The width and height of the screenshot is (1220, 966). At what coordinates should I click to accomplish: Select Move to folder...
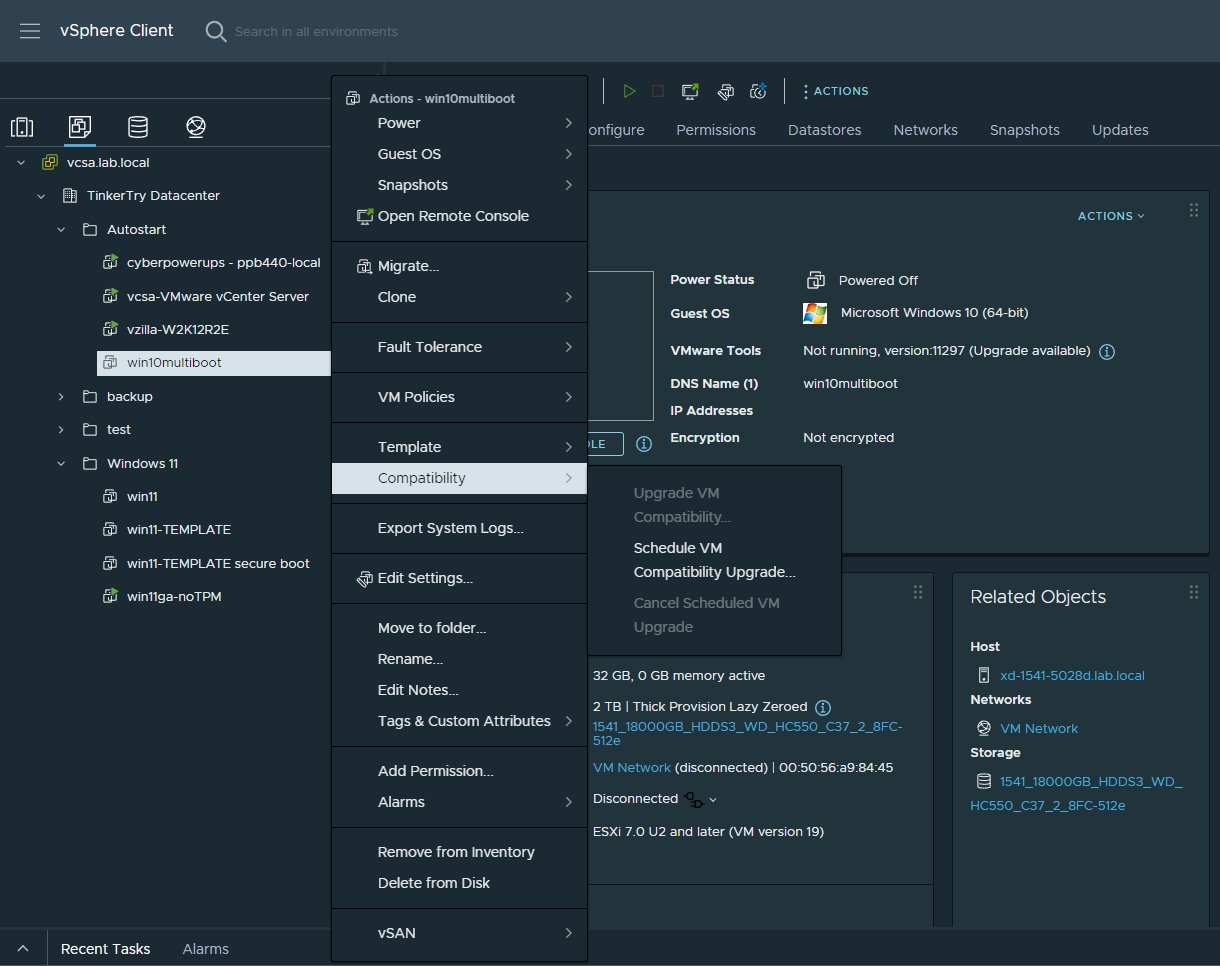pyautogui.click(x=459, y=628)
